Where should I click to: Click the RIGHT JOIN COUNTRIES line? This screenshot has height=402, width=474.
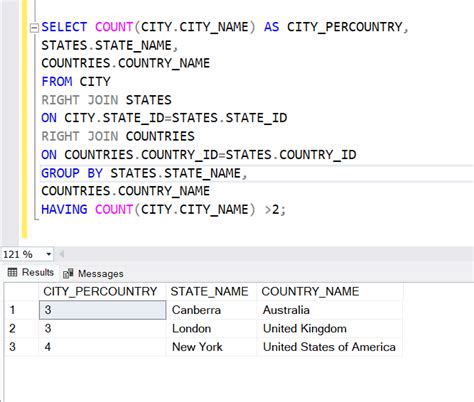pyautogui.click(x=118, y=136)
